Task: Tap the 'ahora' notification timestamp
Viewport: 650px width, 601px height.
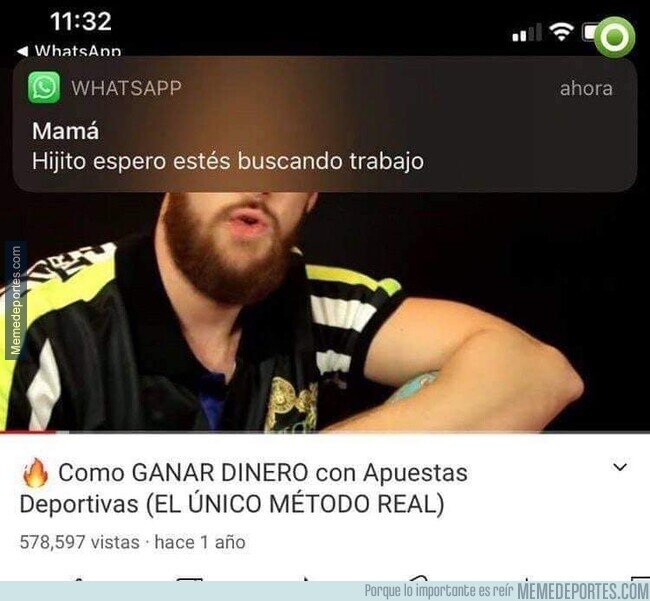Action: coord(586,88)
